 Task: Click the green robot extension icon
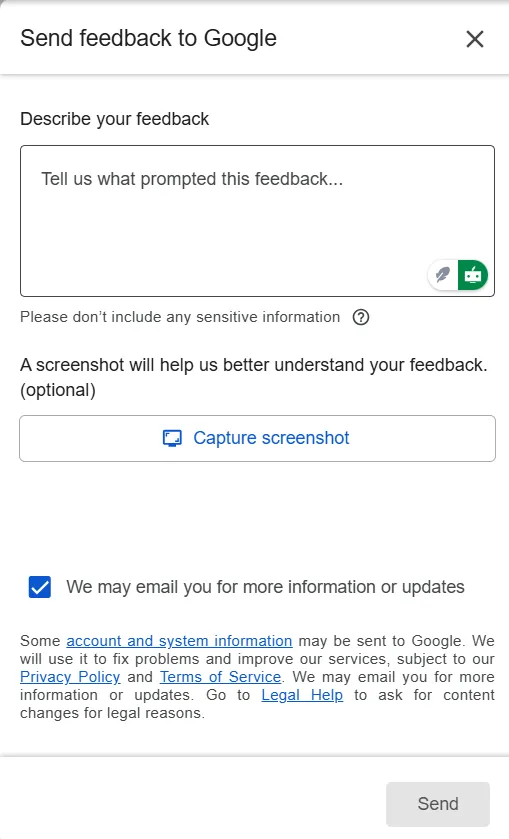(x=473, y=275)
